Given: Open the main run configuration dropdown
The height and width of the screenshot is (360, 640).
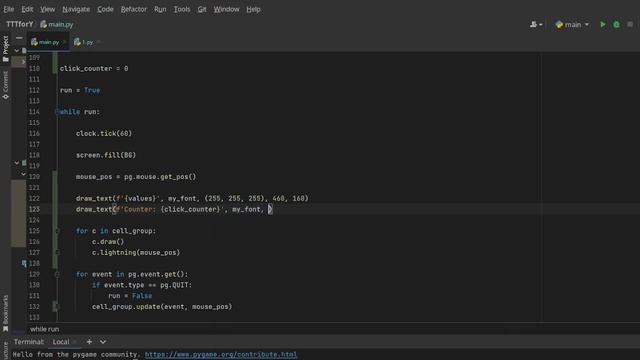Looking at the screenshot, I should [572, 24].
